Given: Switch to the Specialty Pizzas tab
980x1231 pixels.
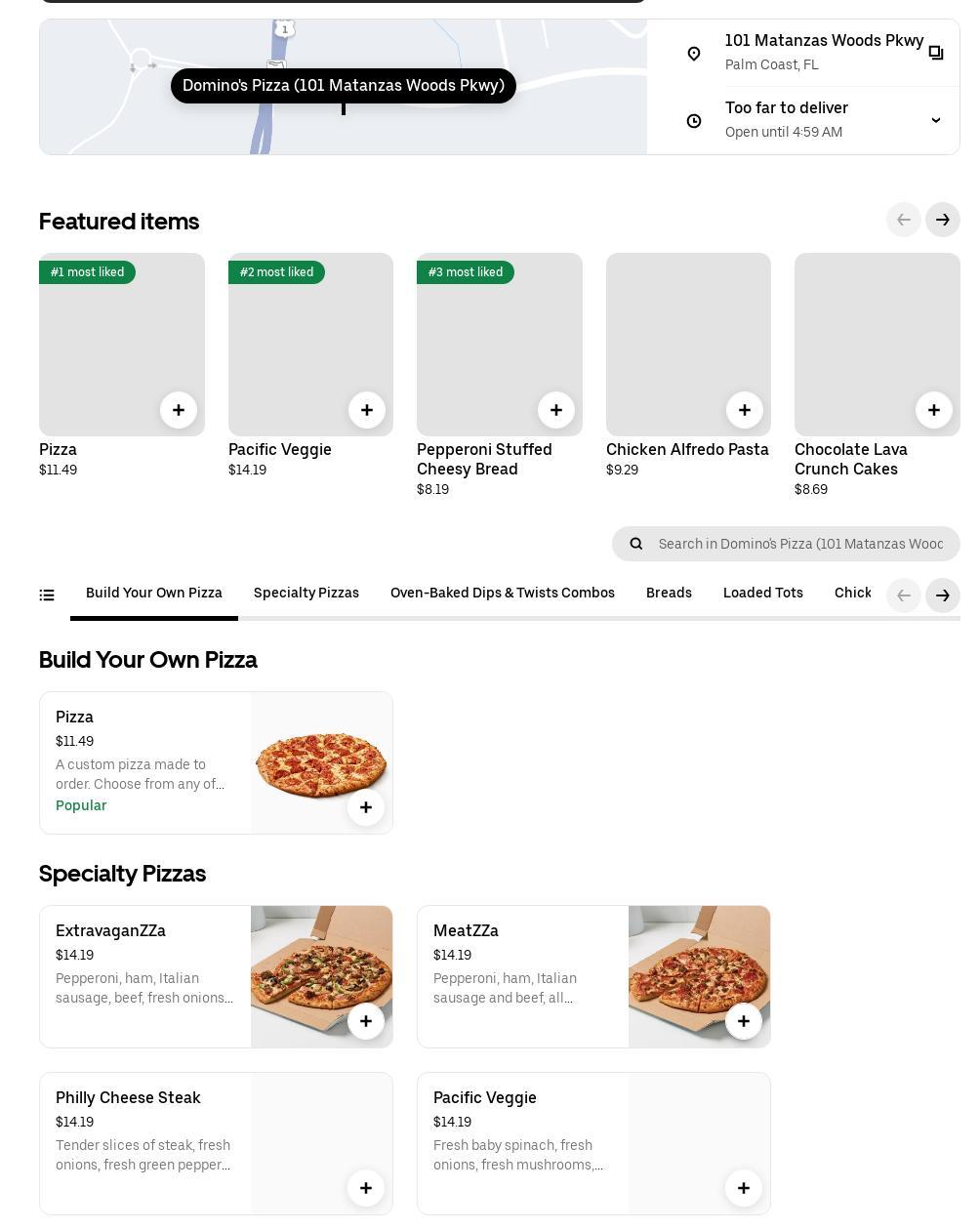Looking at the screenshot, I should click(x=306, y=594).
